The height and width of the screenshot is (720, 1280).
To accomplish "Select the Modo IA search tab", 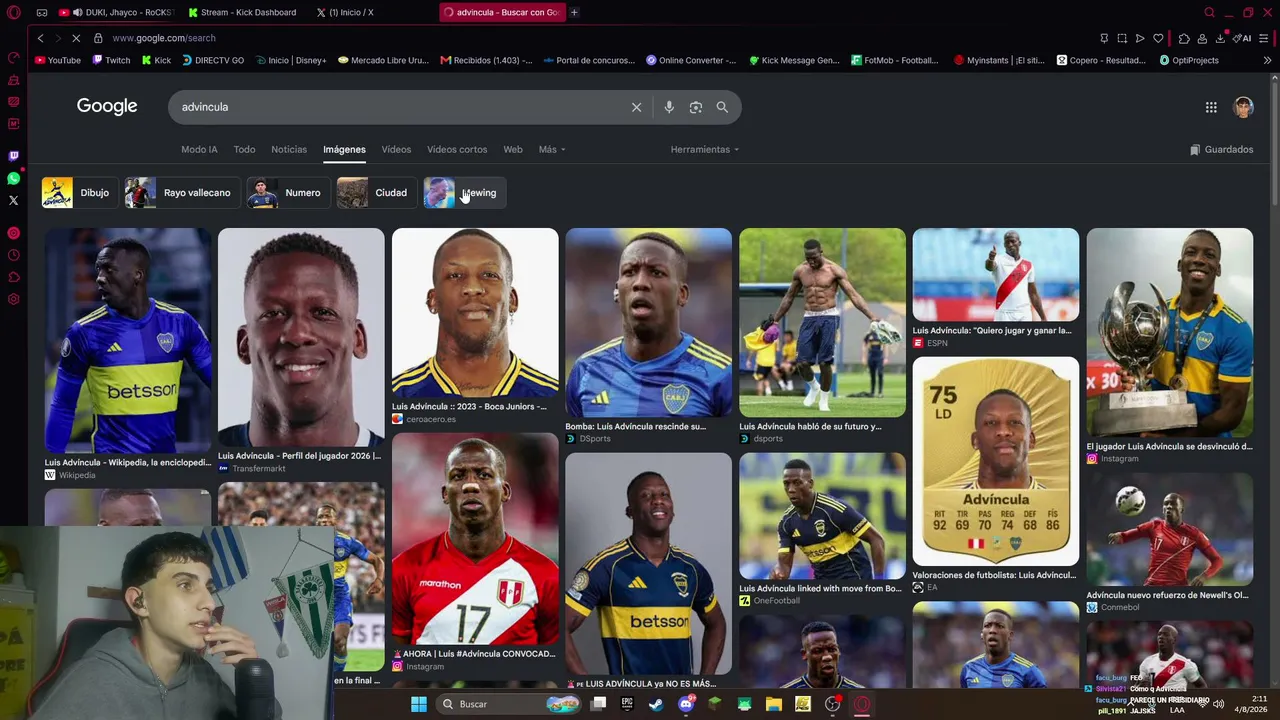I will click(199, 149).
